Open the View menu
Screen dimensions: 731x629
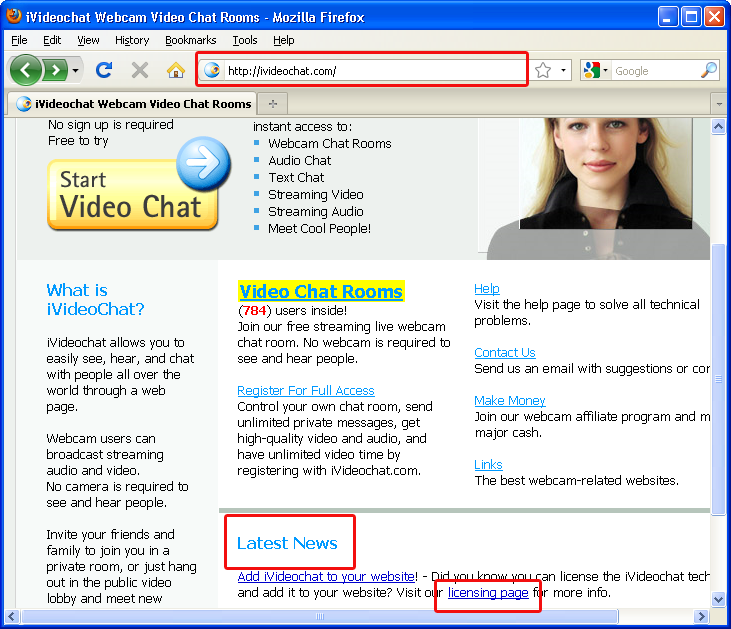(88, 40)
